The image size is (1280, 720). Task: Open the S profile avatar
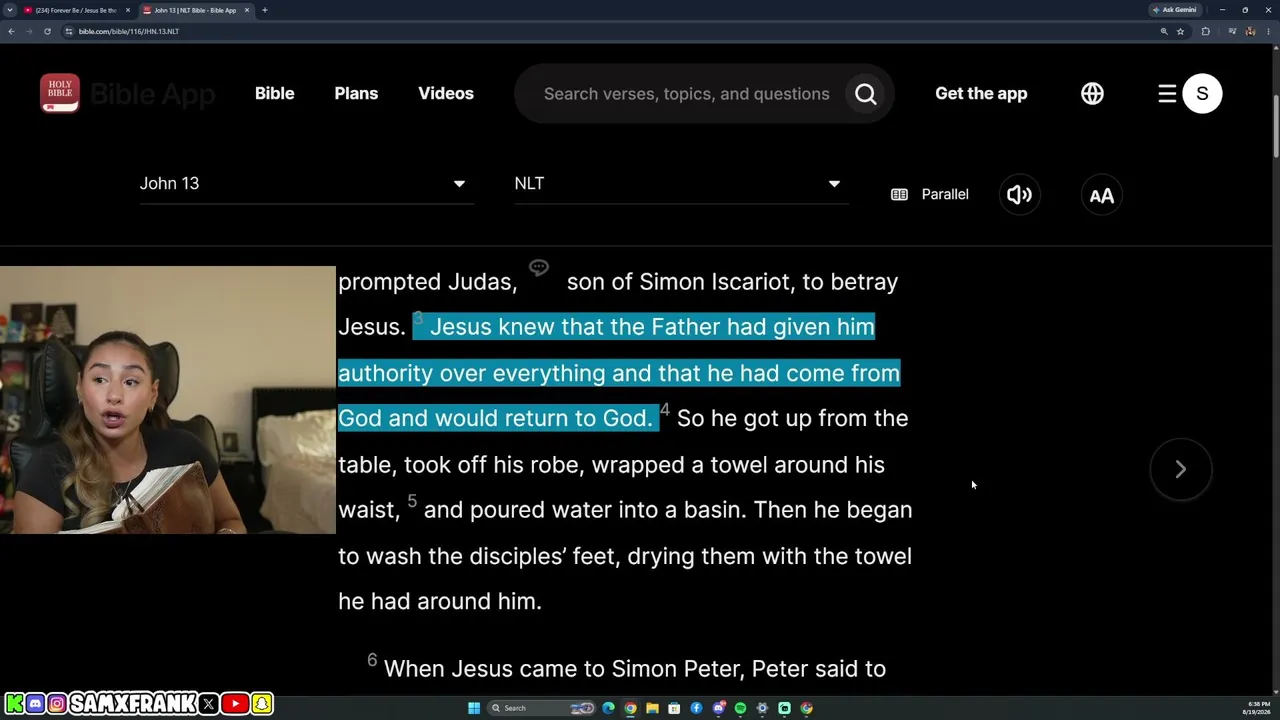tap(1202, 93)
